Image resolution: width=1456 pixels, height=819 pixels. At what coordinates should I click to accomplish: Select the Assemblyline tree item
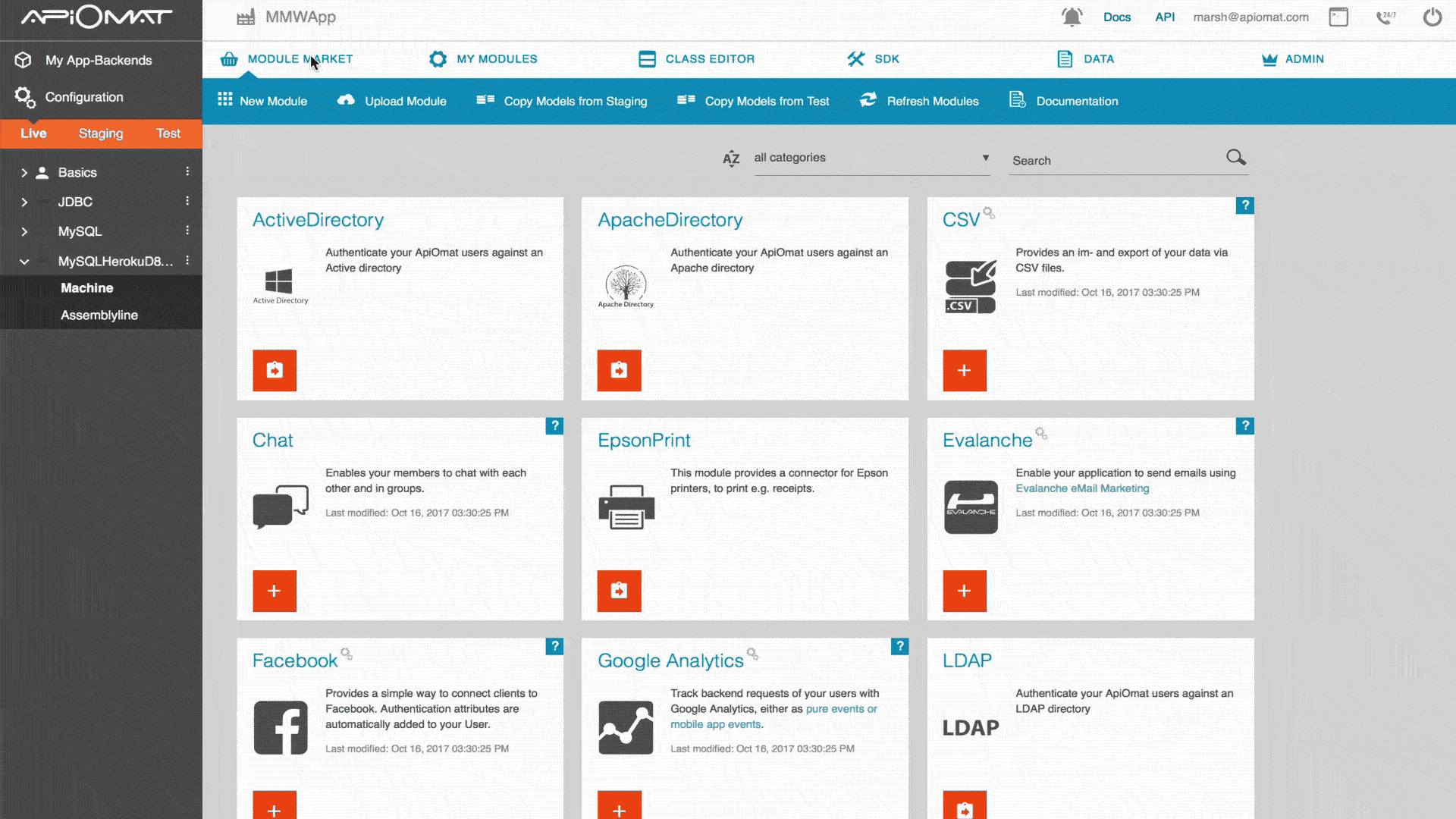click(99, 315)
